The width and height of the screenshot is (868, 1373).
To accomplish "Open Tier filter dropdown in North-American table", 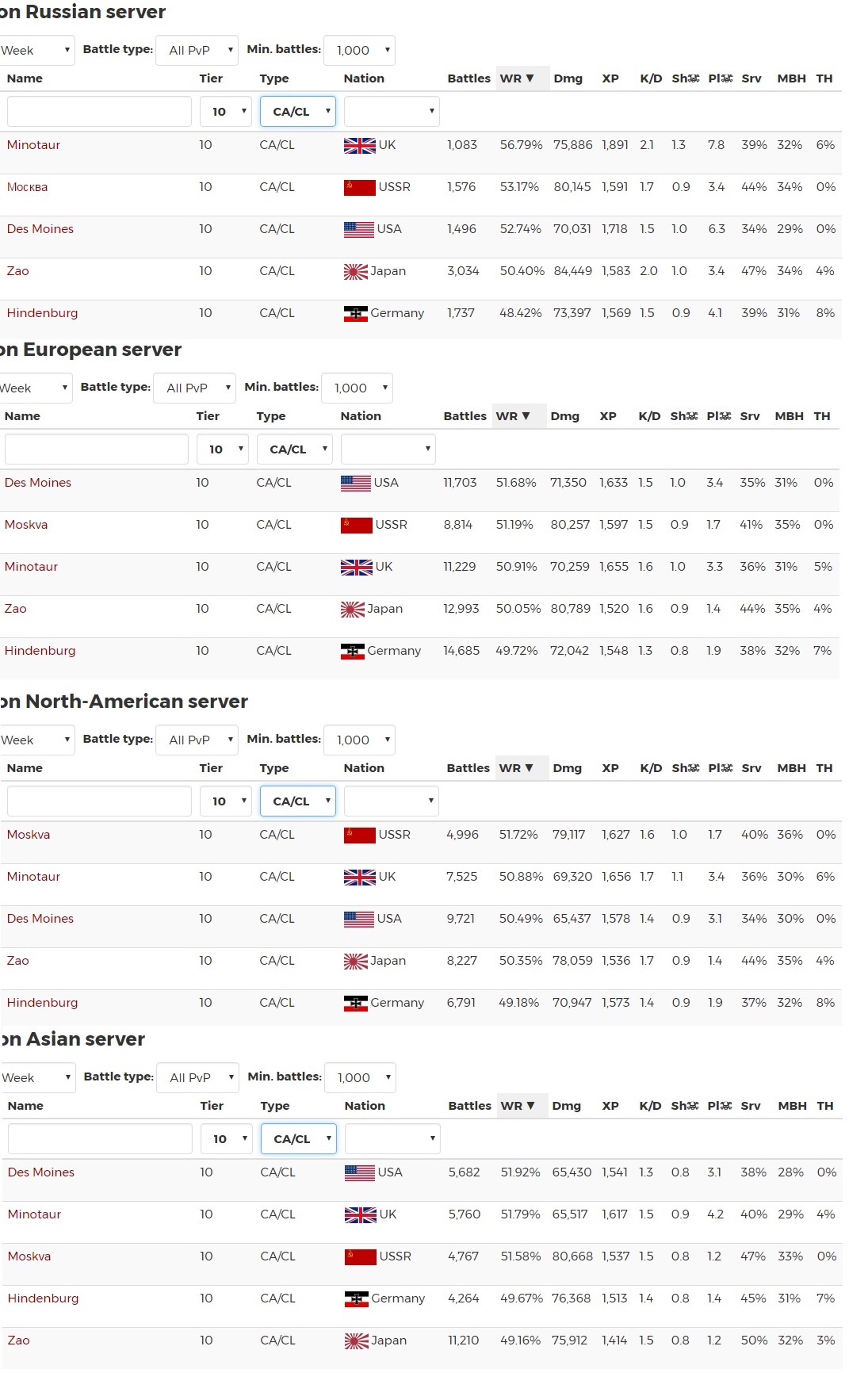I will tap(225, 801).
